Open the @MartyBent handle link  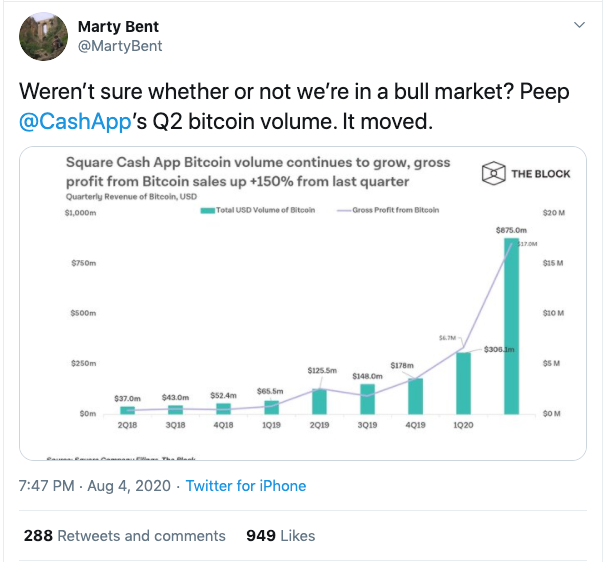[120, 46]
